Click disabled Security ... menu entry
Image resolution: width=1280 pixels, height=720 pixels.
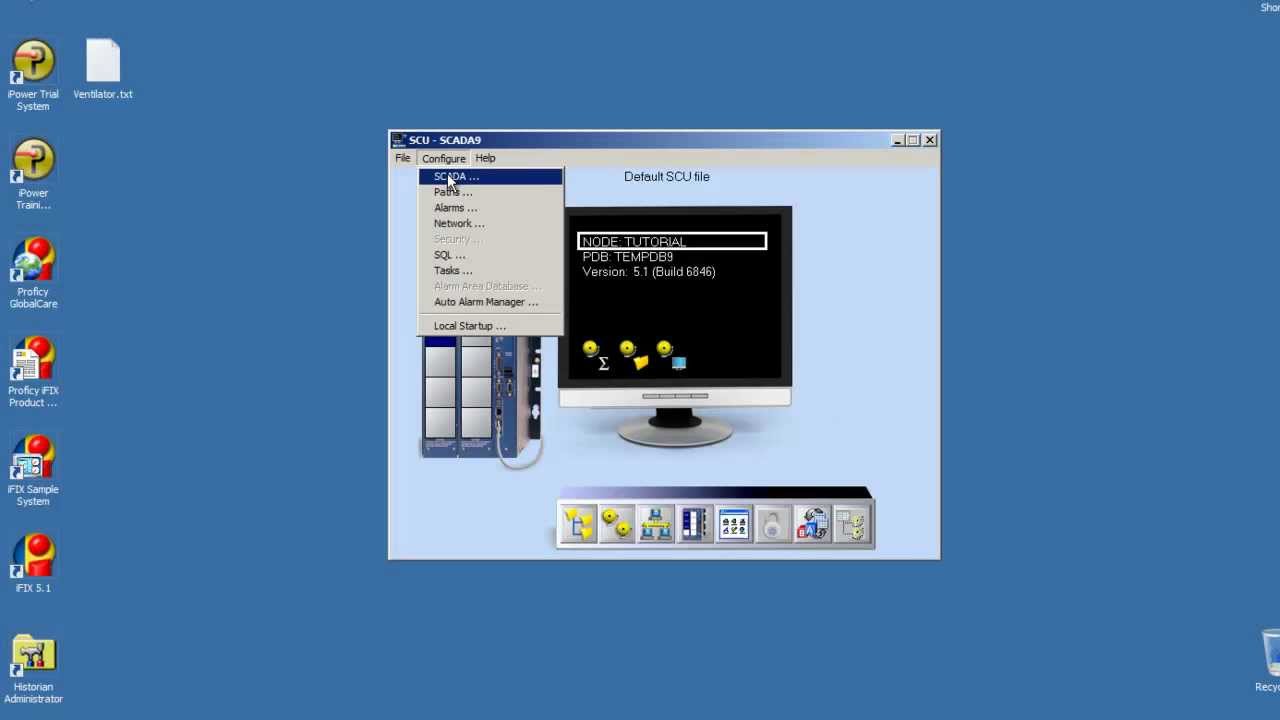(x=490, y=239)
